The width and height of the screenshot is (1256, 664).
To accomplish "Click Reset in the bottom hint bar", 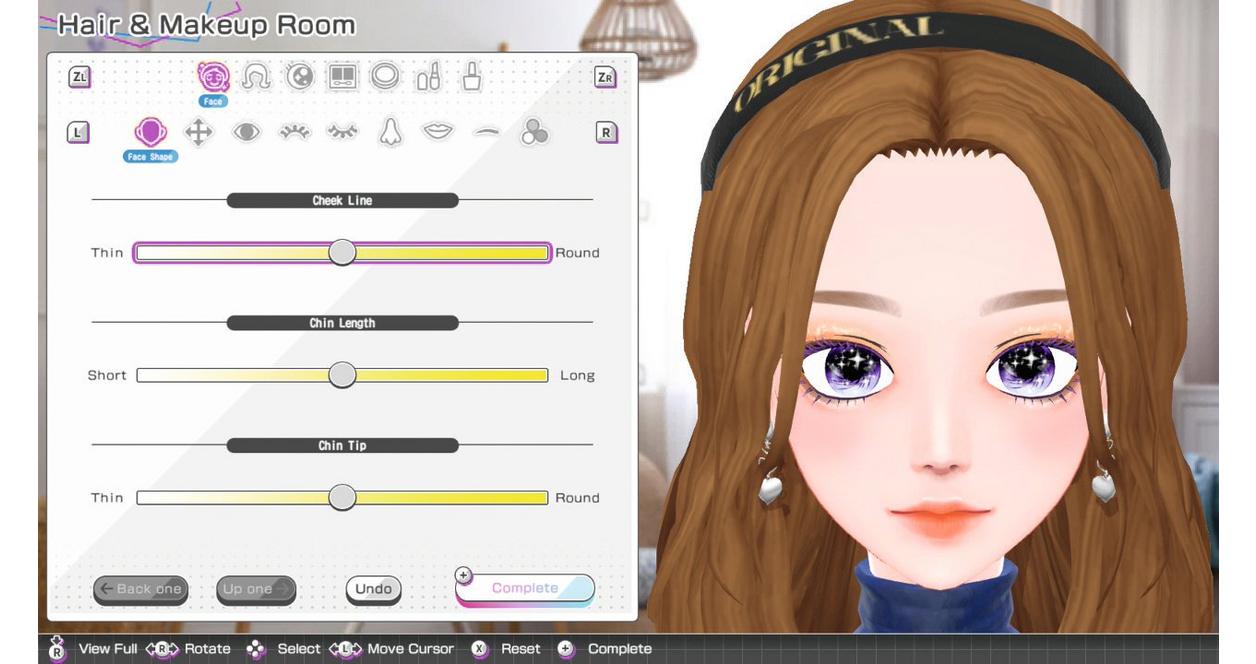I will [x=520, y=649].
